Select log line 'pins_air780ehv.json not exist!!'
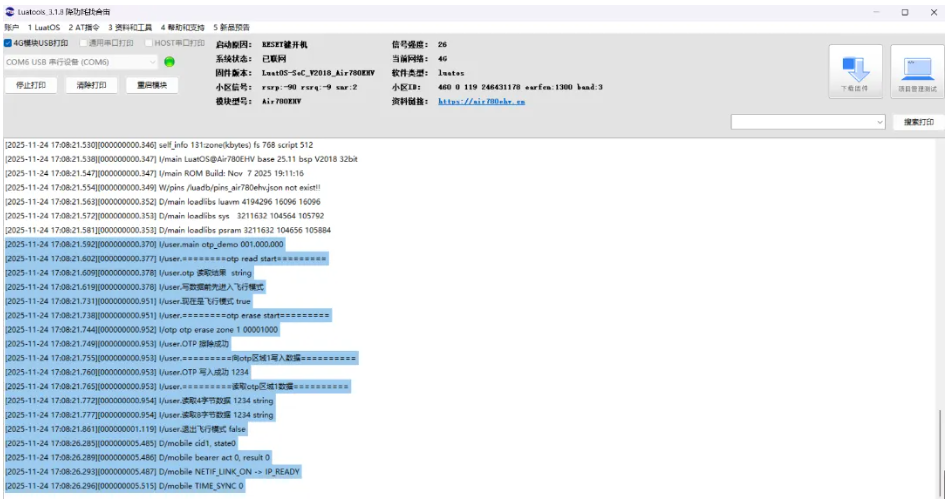 click(x=163, y=187)
